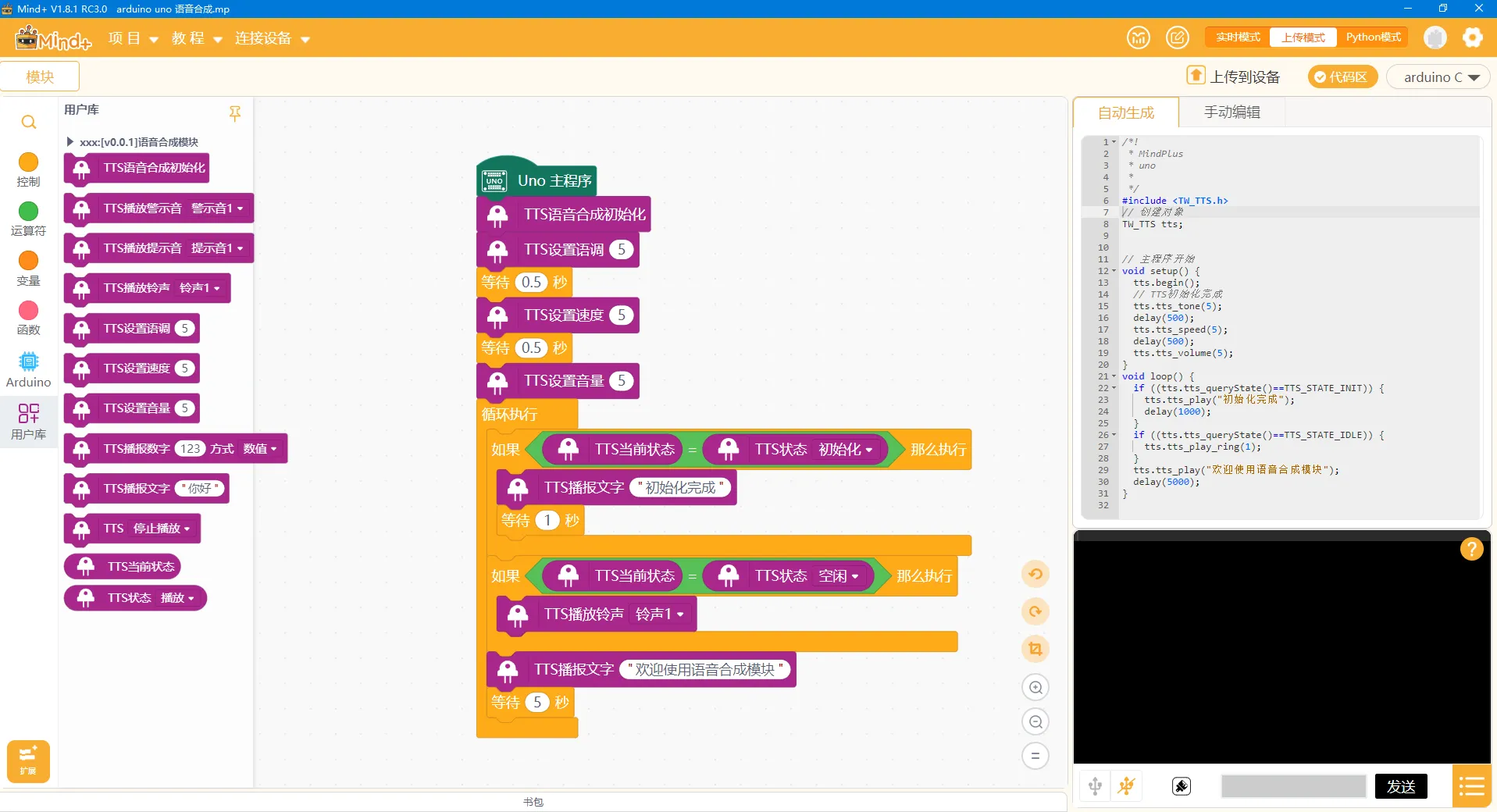The width and height of the screenshot is (1497, 812).
Task: Click the clear serial output brush icon
Action: [x=1181, y=786]
